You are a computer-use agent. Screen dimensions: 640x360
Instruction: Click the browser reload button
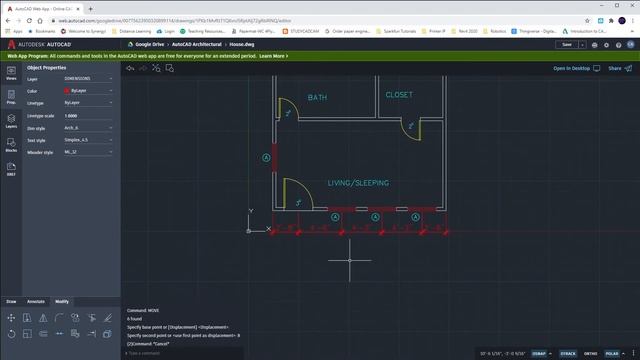pos(29,20)
